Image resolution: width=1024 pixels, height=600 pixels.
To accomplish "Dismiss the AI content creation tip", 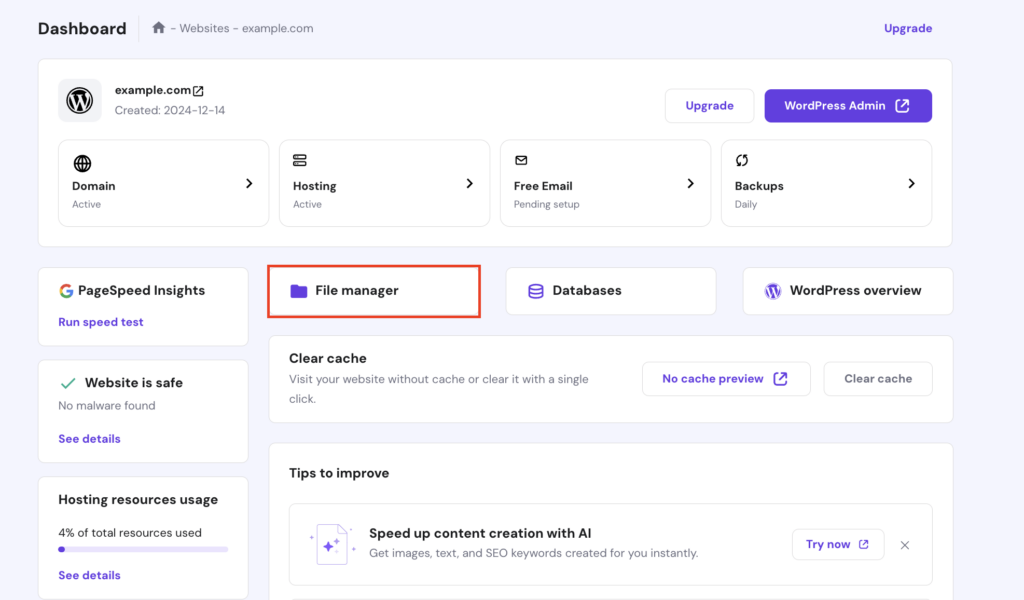I will coord(905,545).
